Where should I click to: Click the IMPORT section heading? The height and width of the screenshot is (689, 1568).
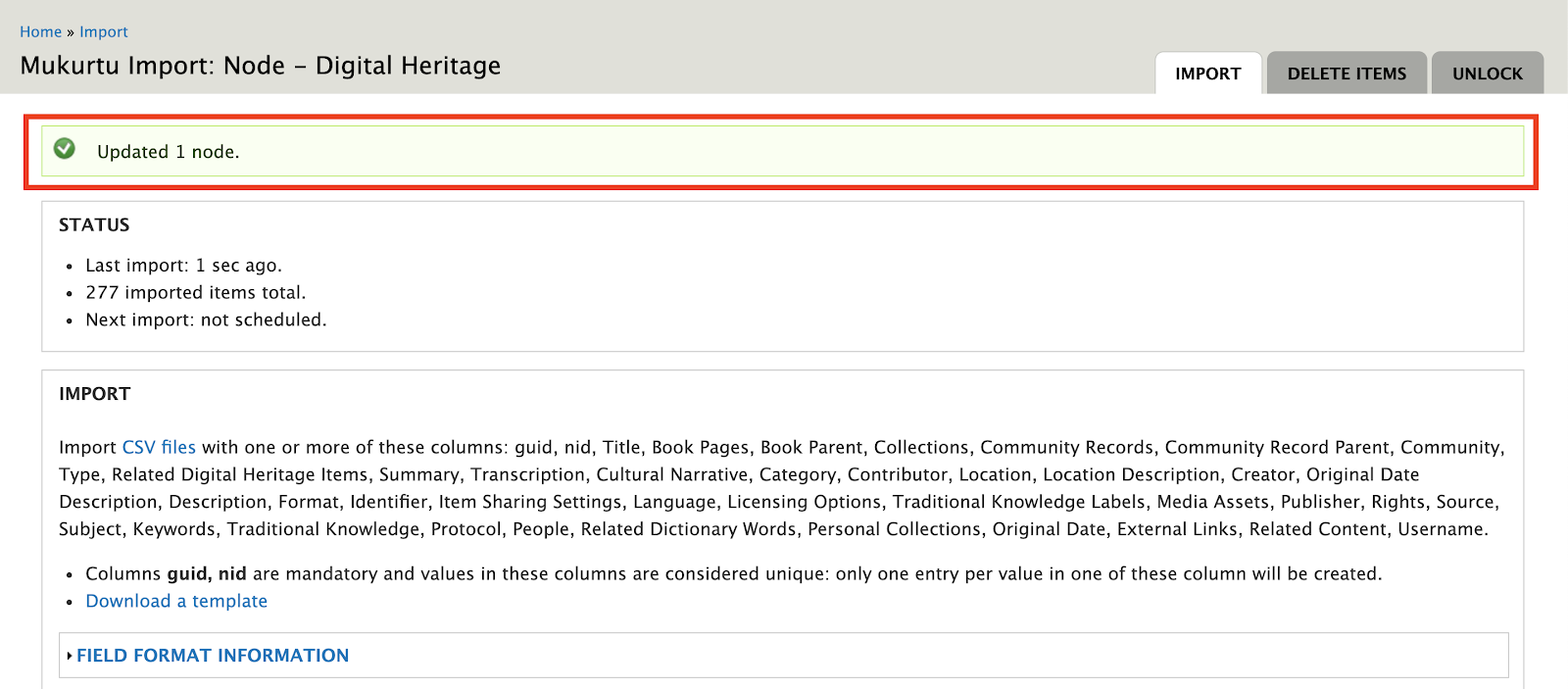tap(94, 393)
